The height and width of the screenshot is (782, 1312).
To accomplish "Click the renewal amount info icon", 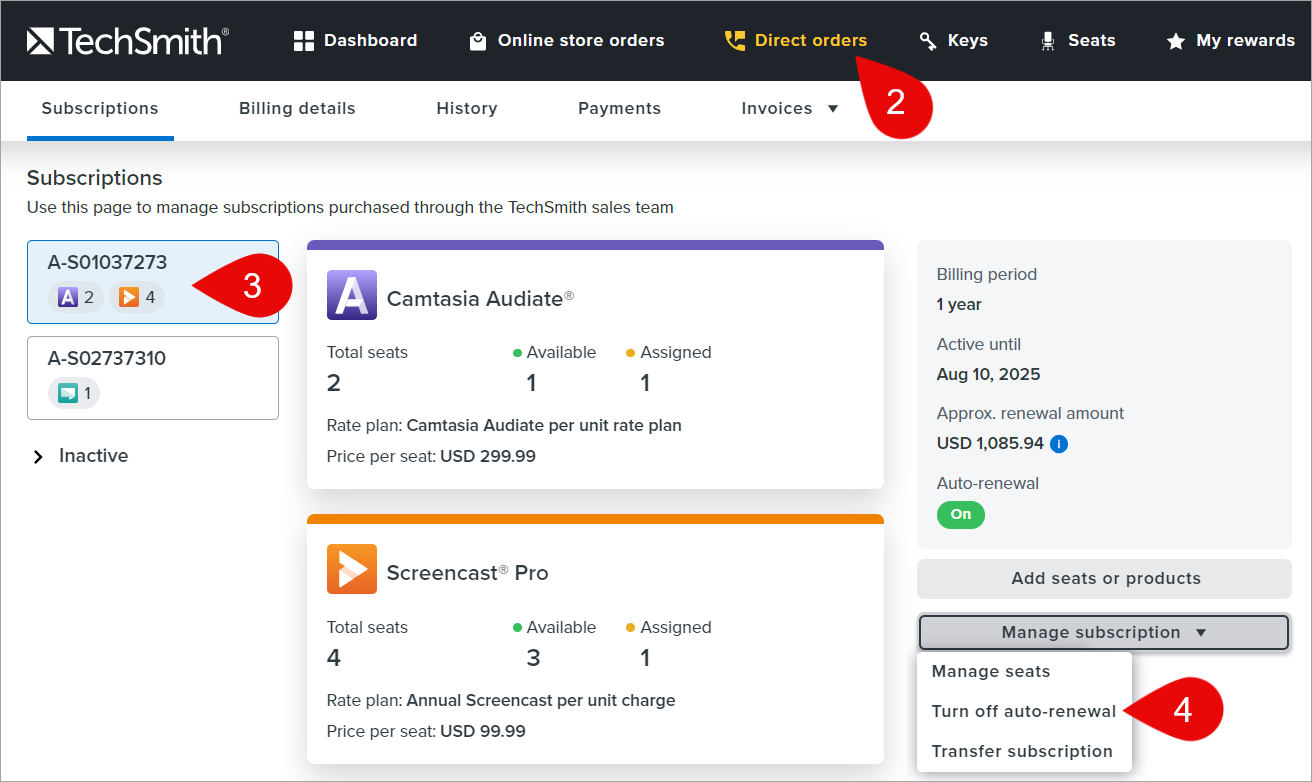I will [1059, 444].
